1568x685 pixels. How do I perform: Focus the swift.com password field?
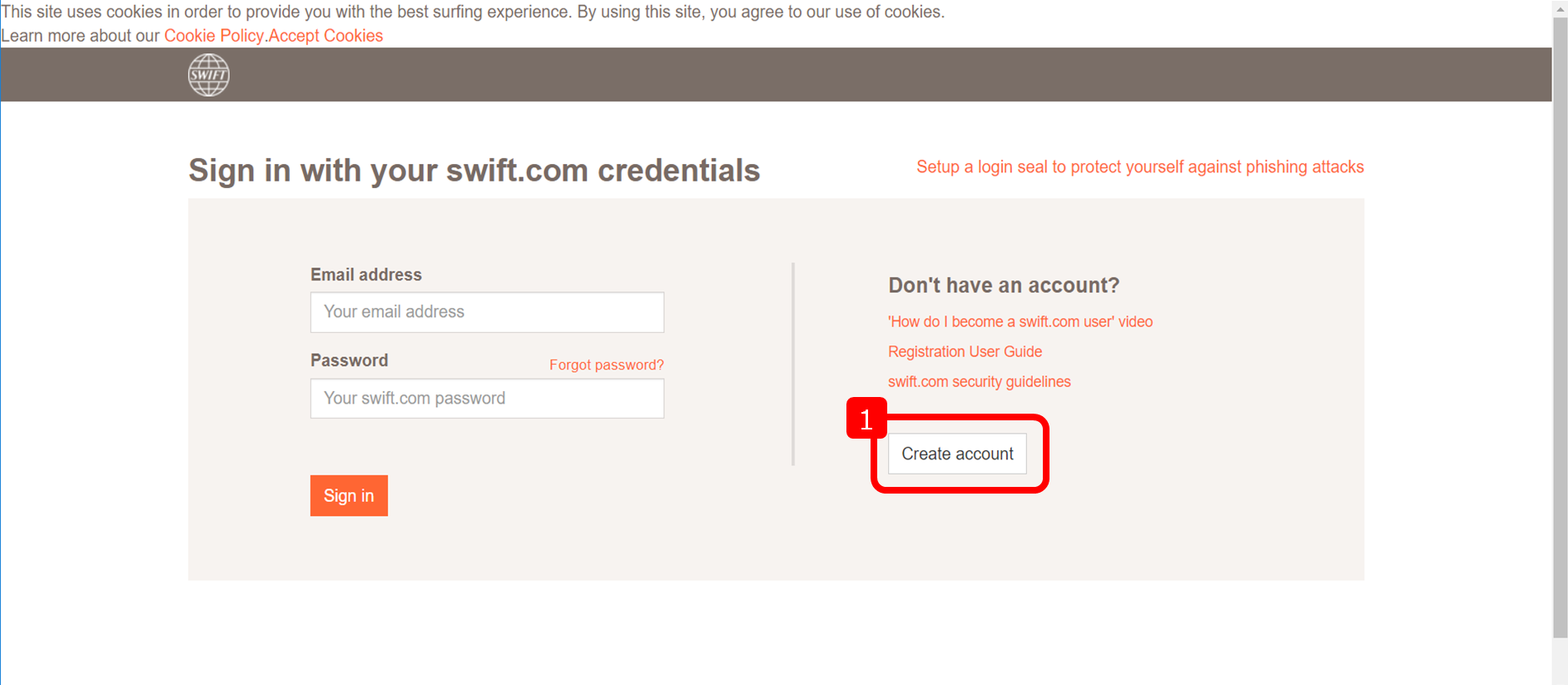click(487, 399)
